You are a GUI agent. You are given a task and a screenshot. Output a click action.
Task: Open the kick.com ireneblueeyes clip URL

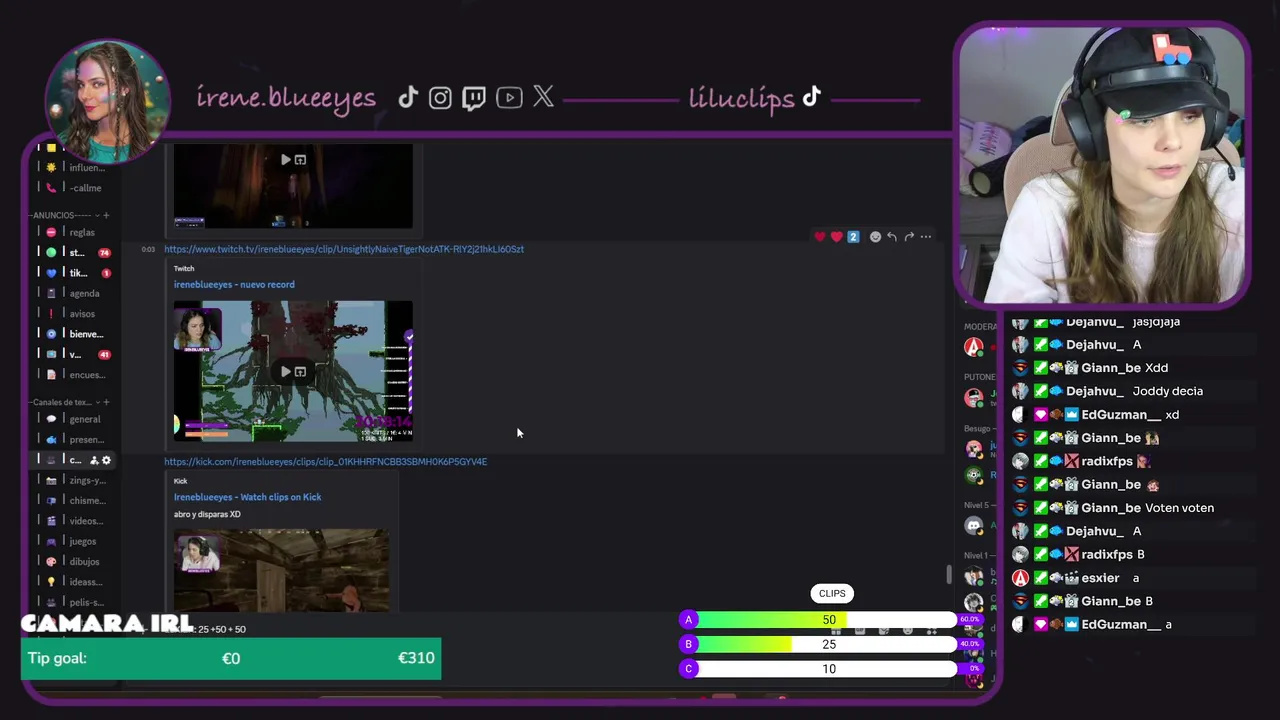point(326,462)
